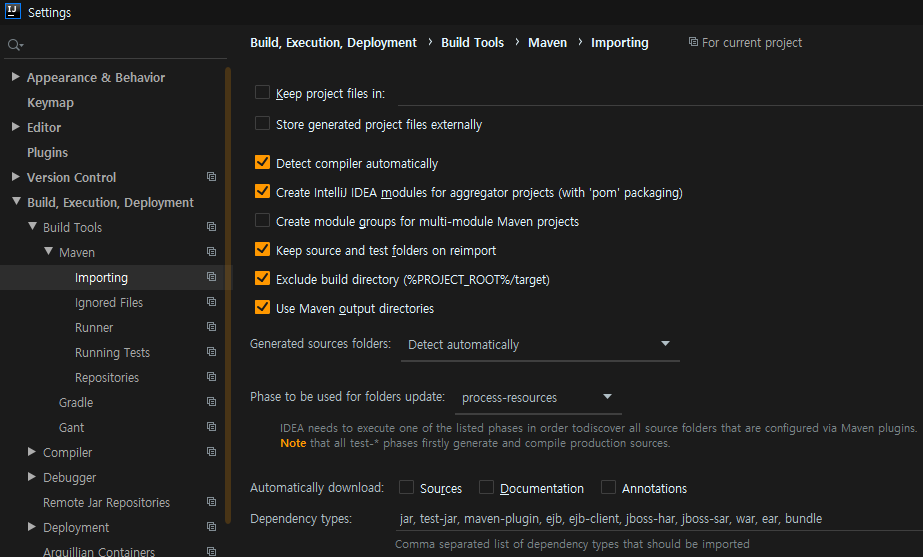The image size is (923, 557).
Task: Click project-level icon beside Compiler
Action: [x=211, y=452]
